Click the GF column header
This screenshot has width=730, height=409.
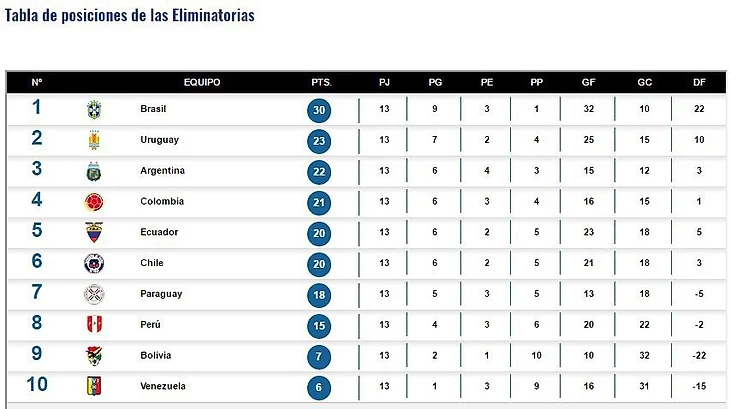point(588,82)
